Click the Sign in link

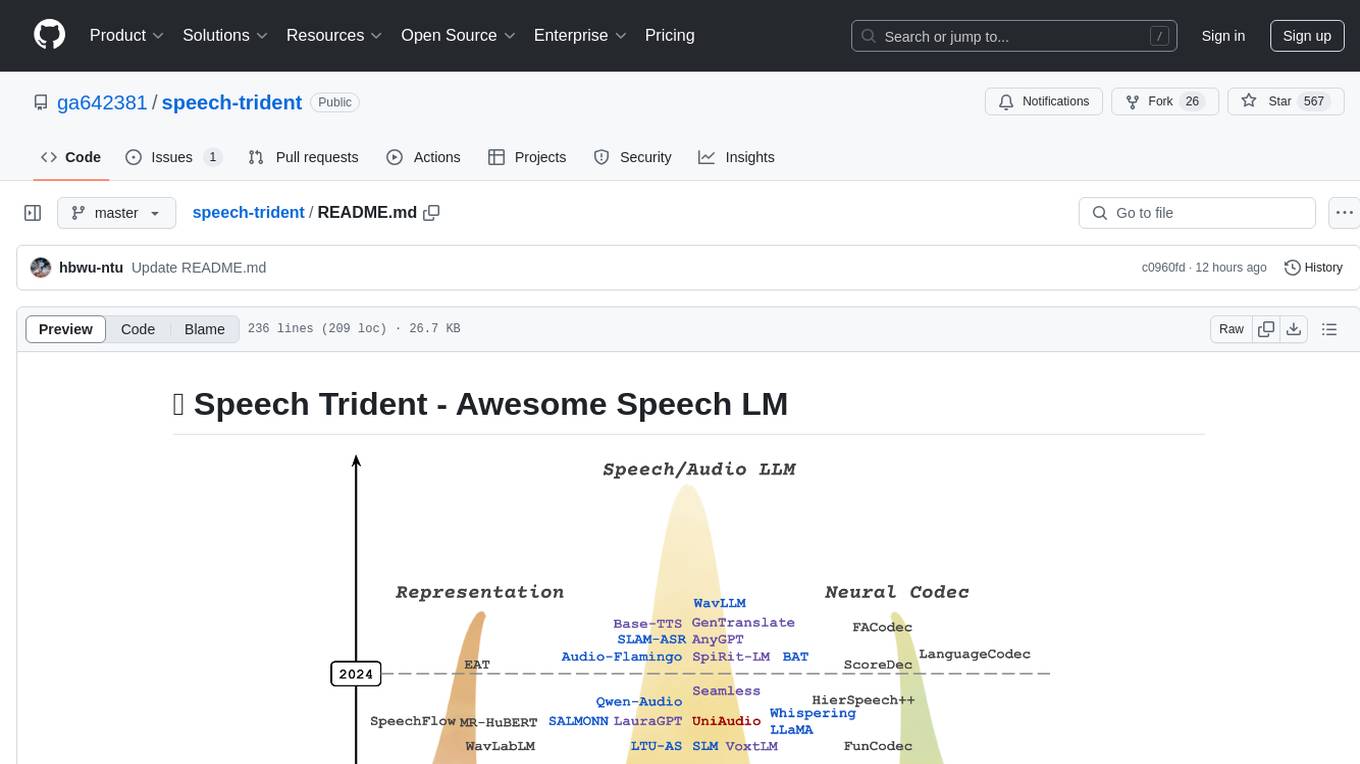1223,36
